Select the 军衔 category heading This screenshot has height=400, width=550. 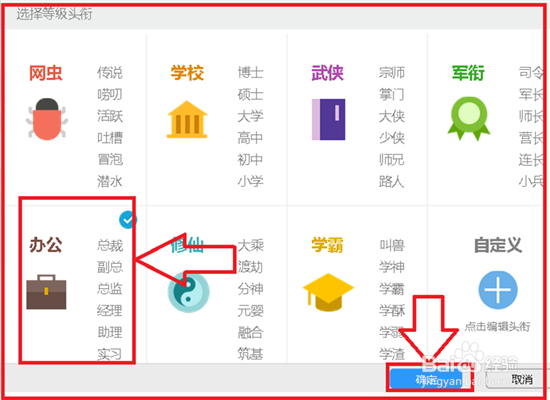point(468,73)
